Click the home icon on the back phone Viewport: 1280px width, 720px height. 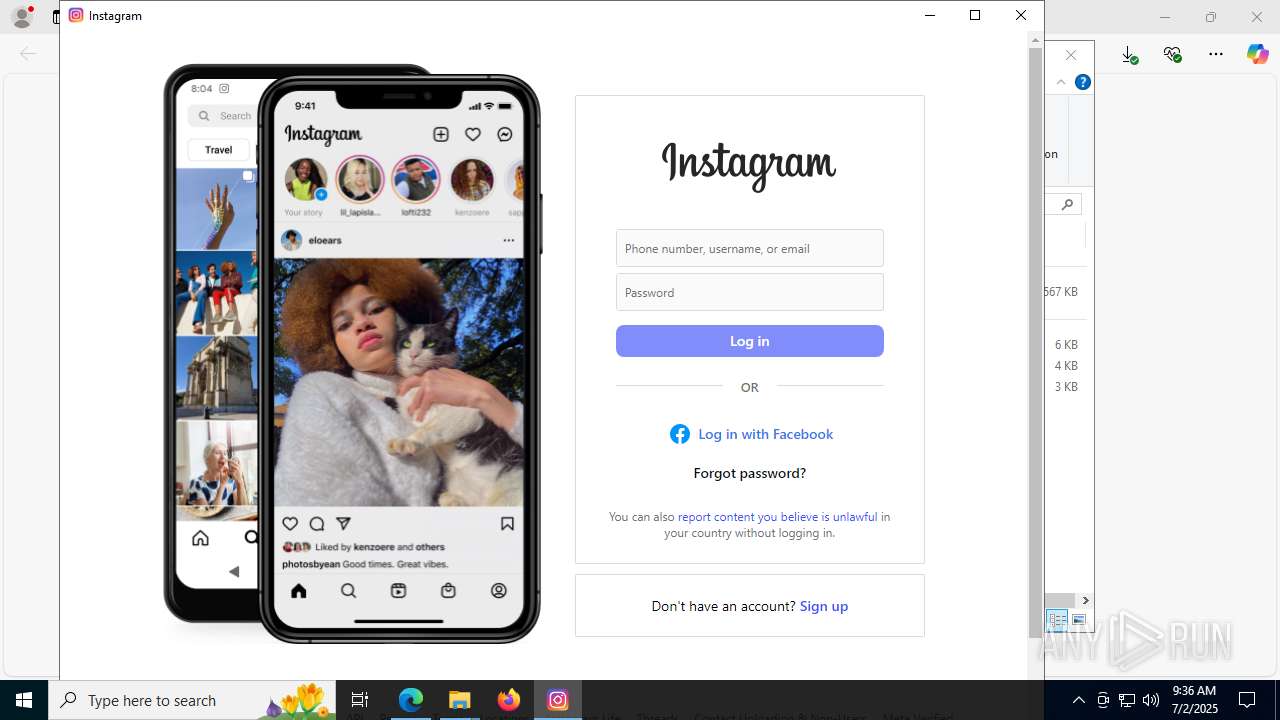pyautogui.click(x=200, y=538)
